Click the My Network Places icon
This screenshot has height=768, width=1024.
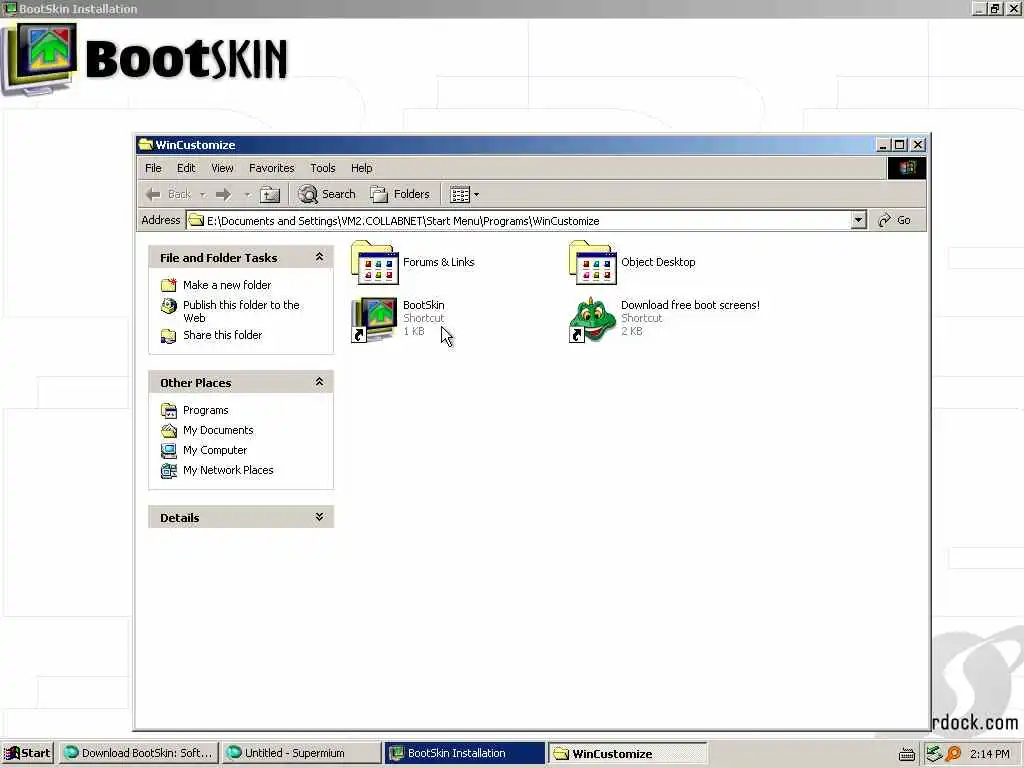pos(168,470)
